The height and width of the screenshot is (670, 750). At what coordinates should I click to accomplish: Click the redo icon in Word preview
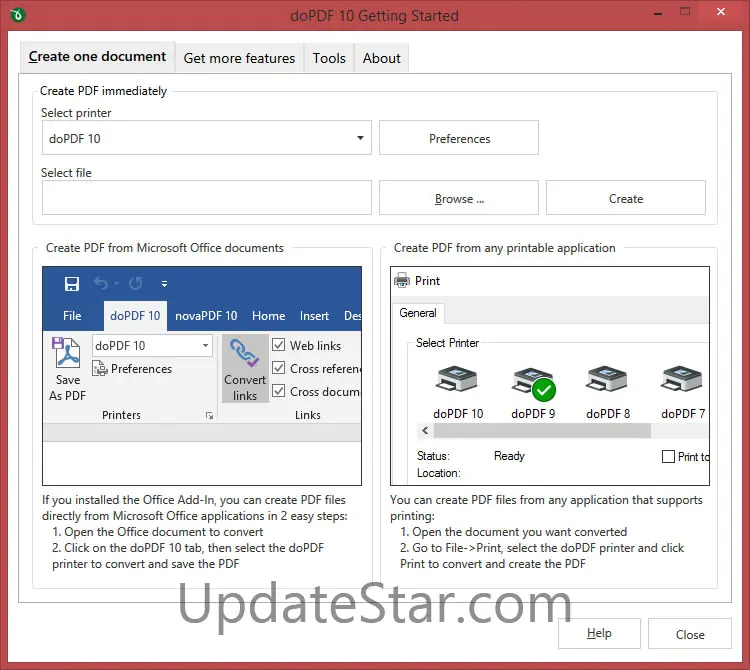click(x=136, y=284)
